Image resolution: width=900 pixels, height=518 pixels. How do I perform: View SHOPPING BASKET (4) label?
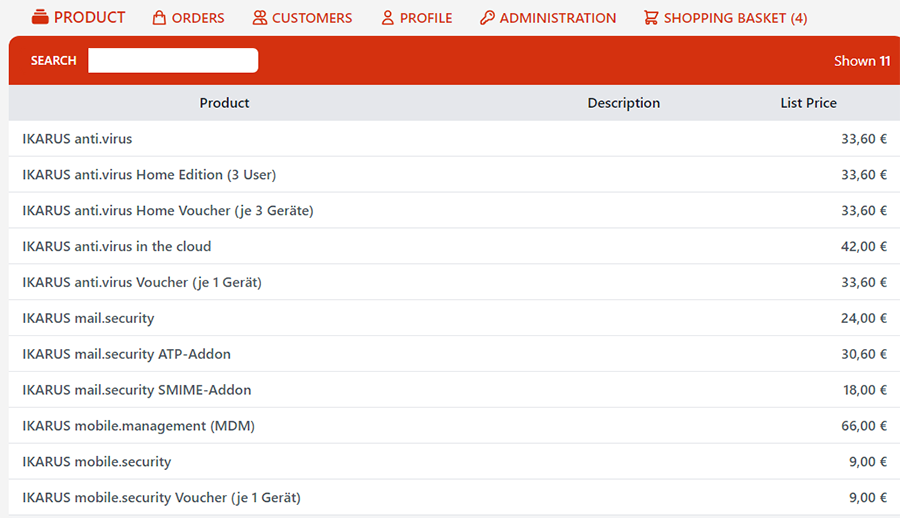pyautogui.click(x=735, y=18)
